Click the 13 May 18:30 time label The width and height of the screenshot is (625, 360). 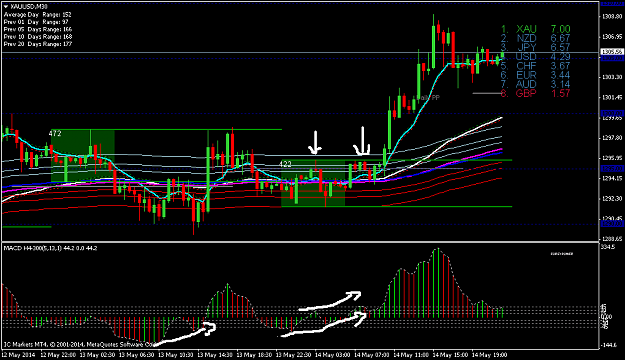[x=254, y=355]
